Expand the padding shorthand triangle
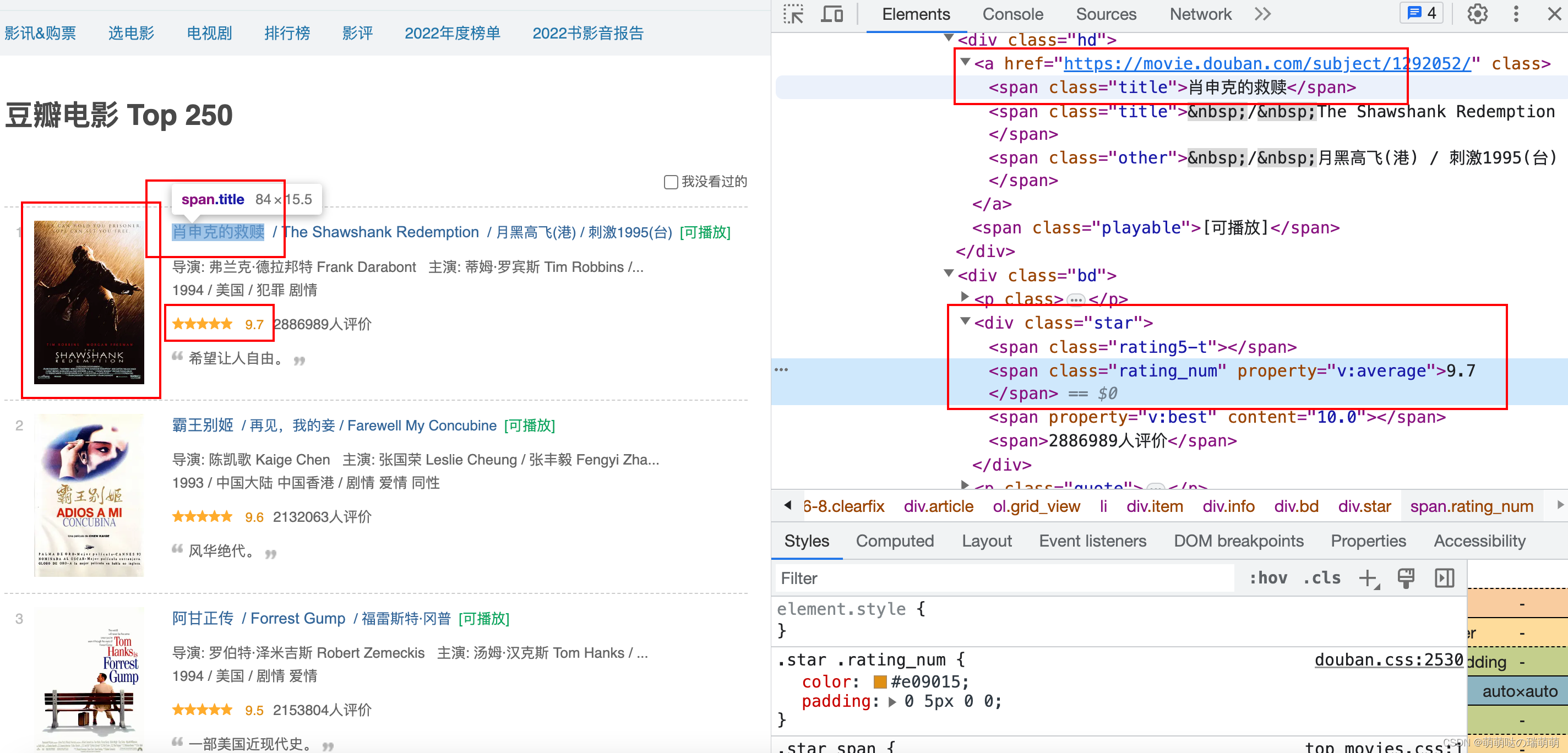Image resolution: width=1568 pixels, height=753 pixels. coord(892,702)
